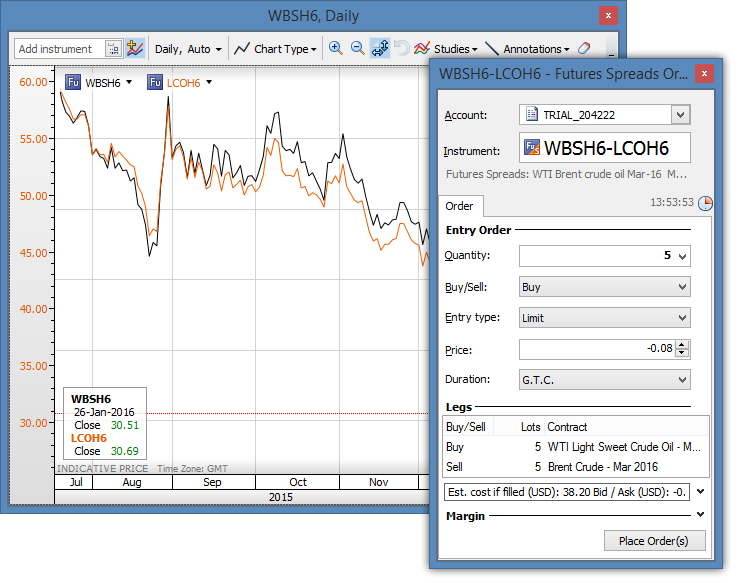Click the Place Order(s) button
Image resolution: width=738 pixels, height=583 pixels.
coord(654,541)
